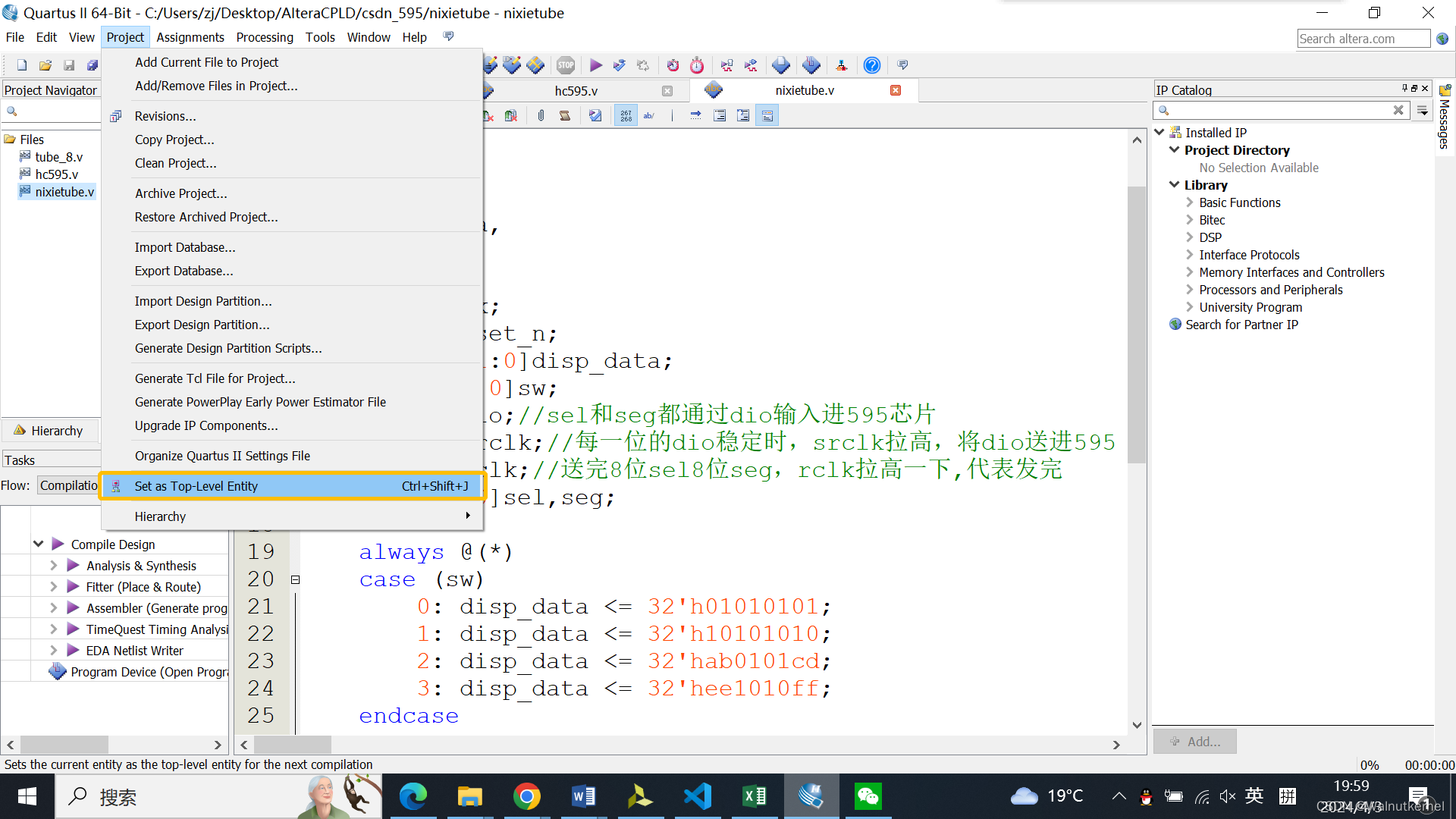Click the TimeQuest timing analyzer stopwatch icon
The image size is (1456, 819).
click(697, 65)
